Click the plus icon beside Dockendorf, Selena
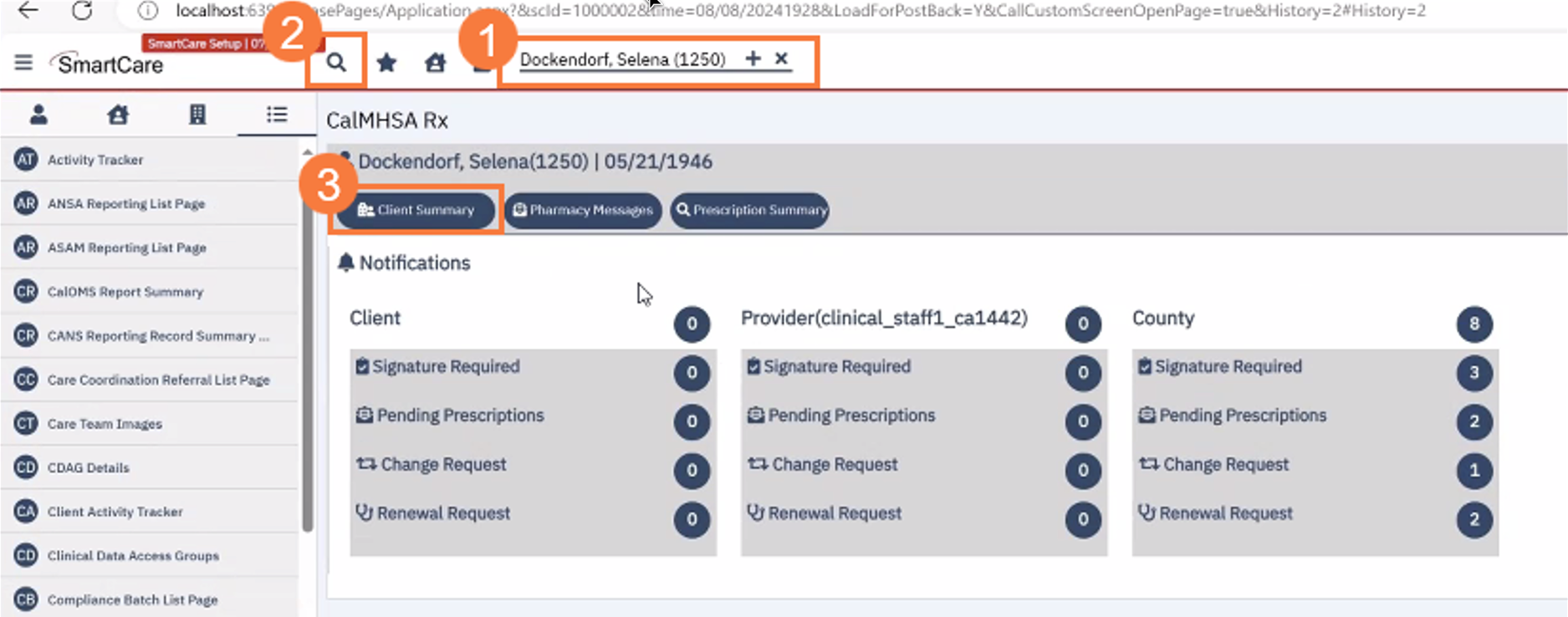1568x617 pixels. point(753,59)
